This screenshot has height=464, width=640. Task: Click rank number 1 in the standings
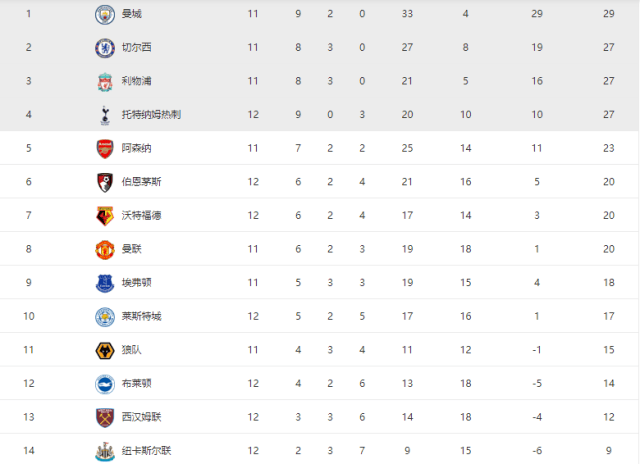pos(29,14)
